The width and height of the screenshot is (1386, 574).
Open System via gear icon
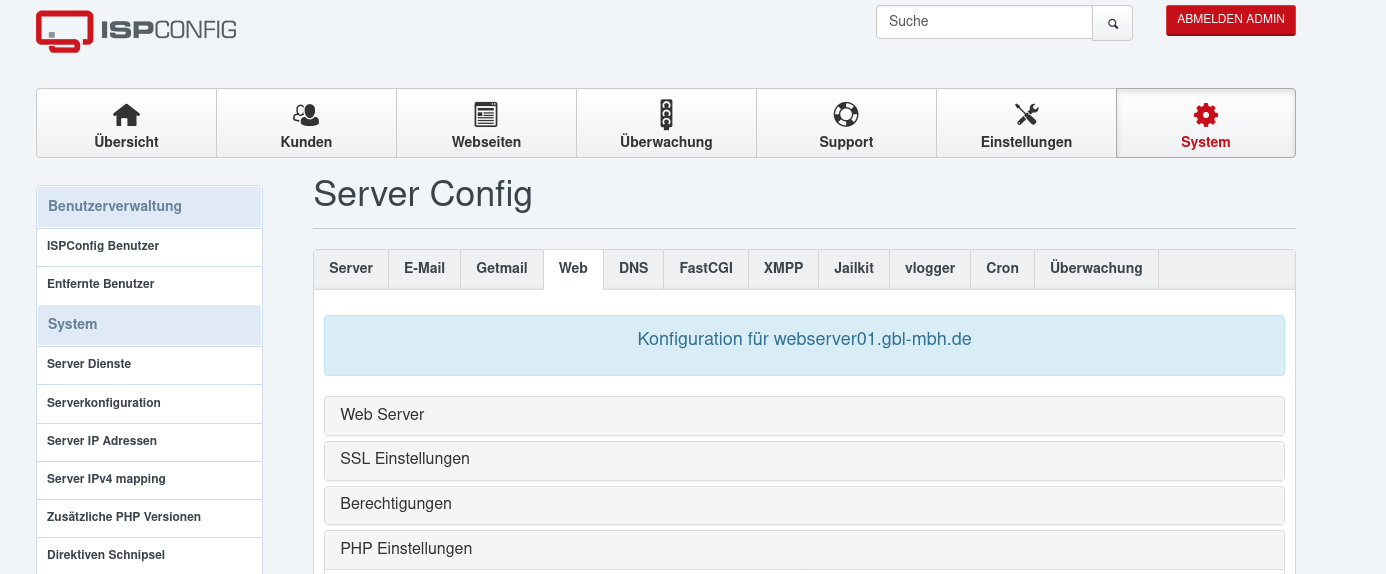(1206, 115)
